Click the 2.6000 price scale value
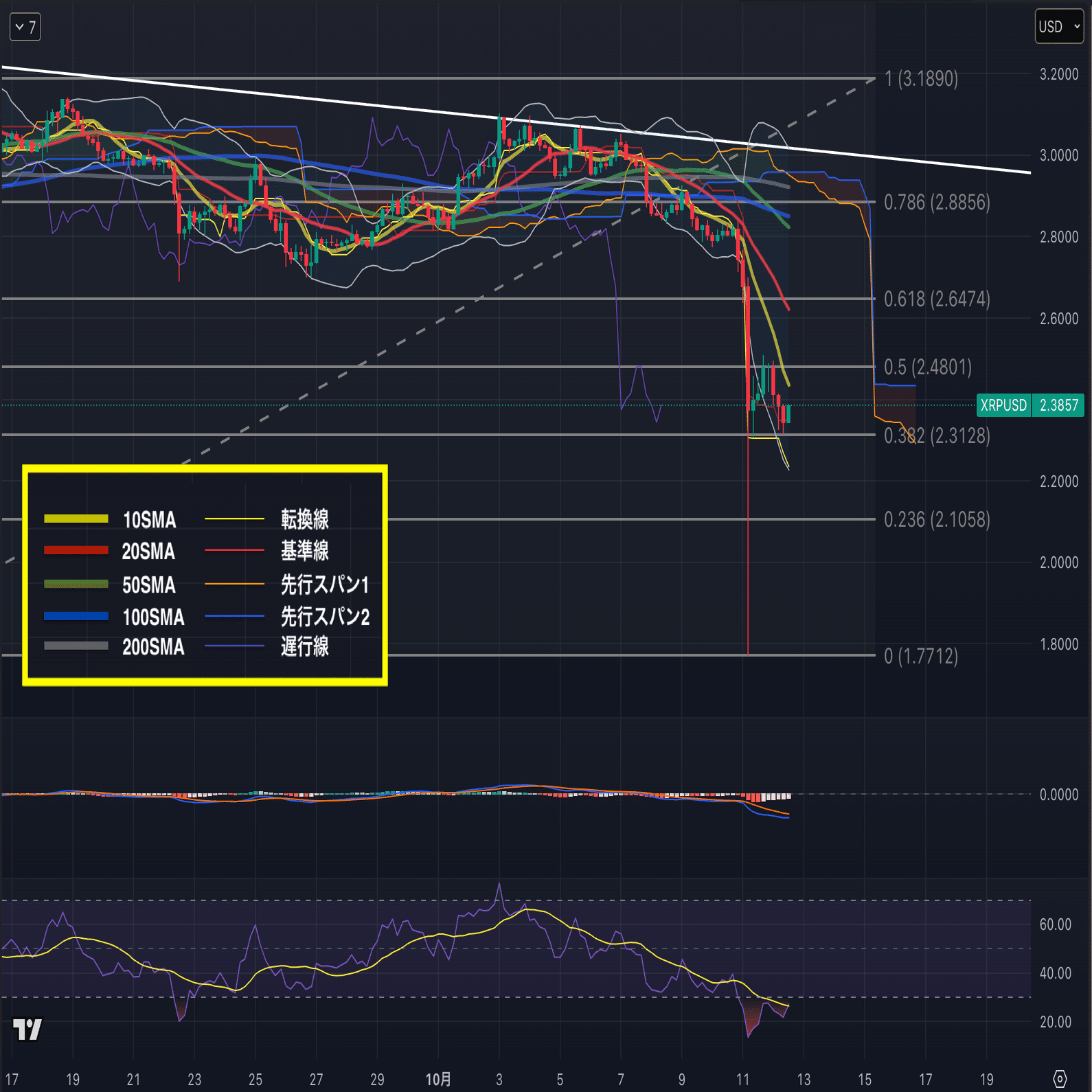This screenshot has height=1092, width=1092. tap(1059, 319)
